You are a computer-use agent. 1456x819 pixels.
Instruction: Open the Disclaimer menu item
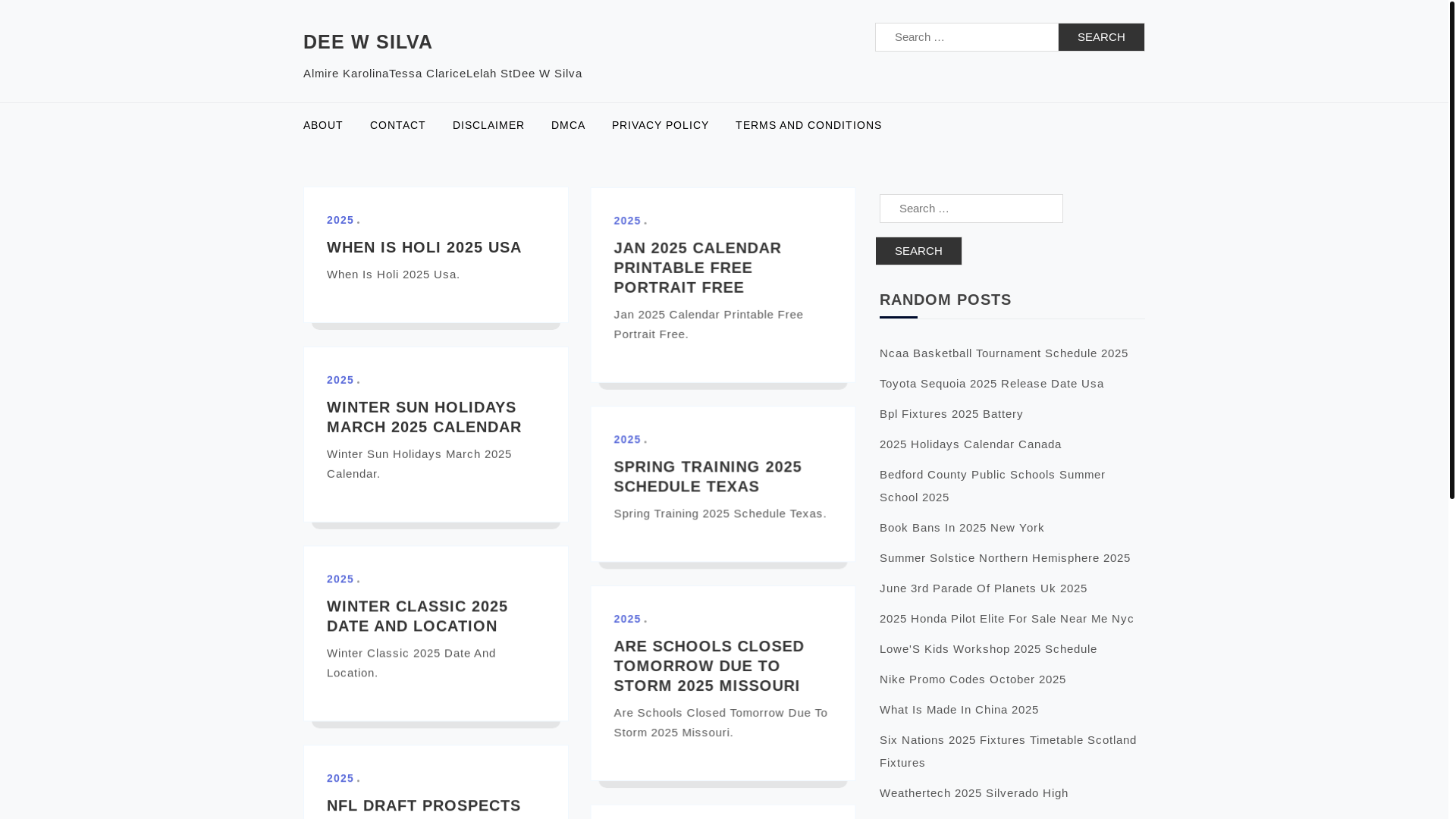tap(488, 125)
